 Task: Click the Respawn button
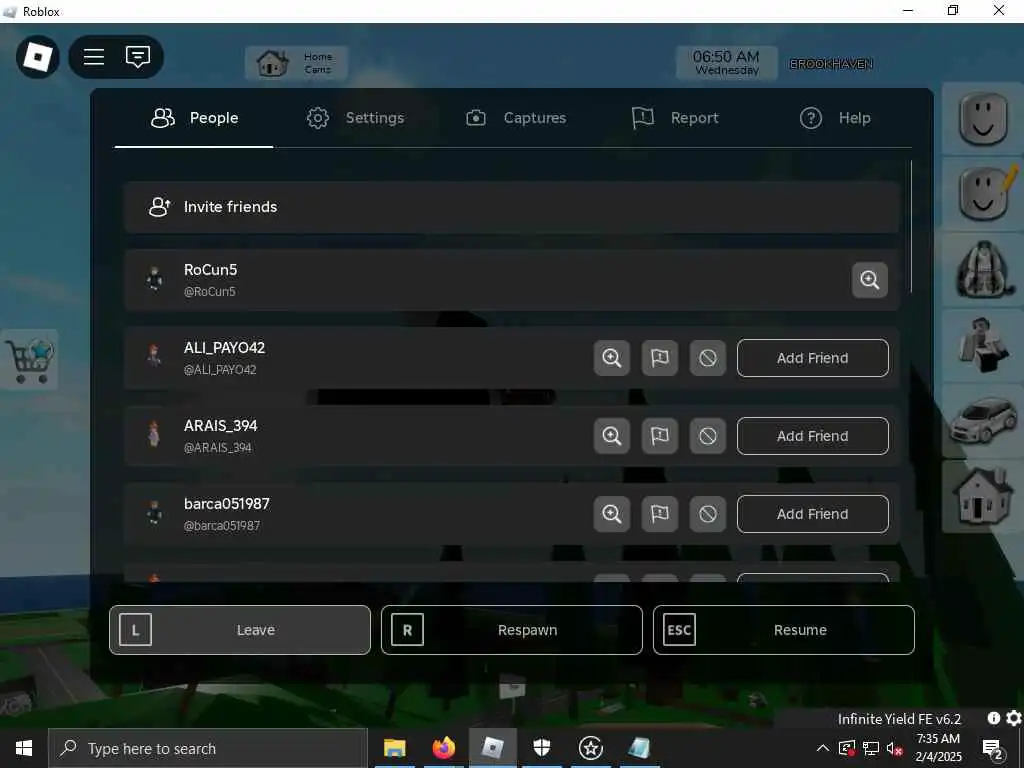pos(511,630)
